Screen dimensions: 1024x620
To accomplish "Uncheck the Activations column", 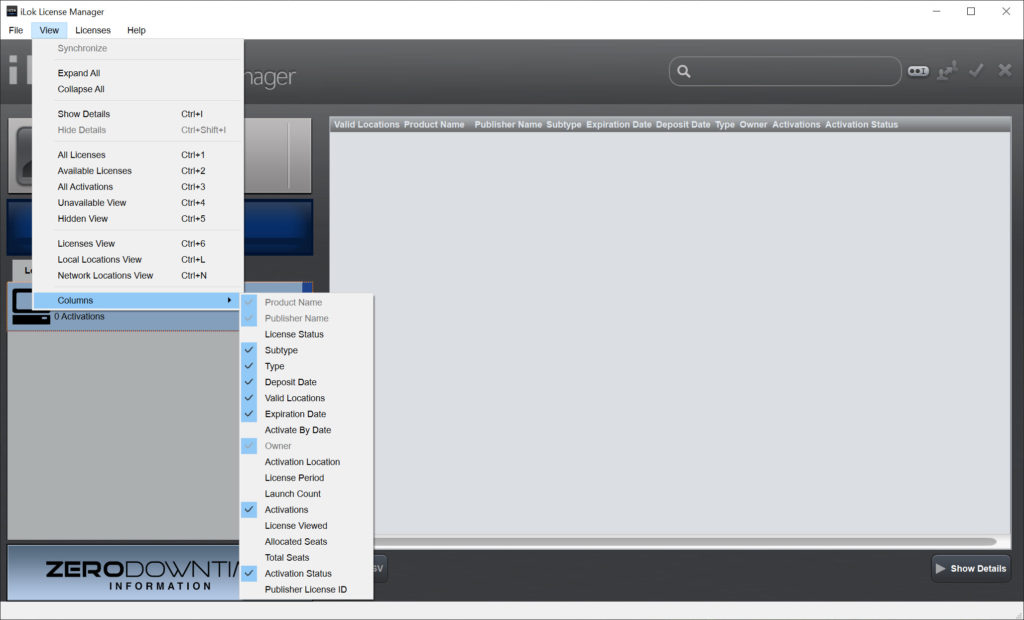I will 249,510.
